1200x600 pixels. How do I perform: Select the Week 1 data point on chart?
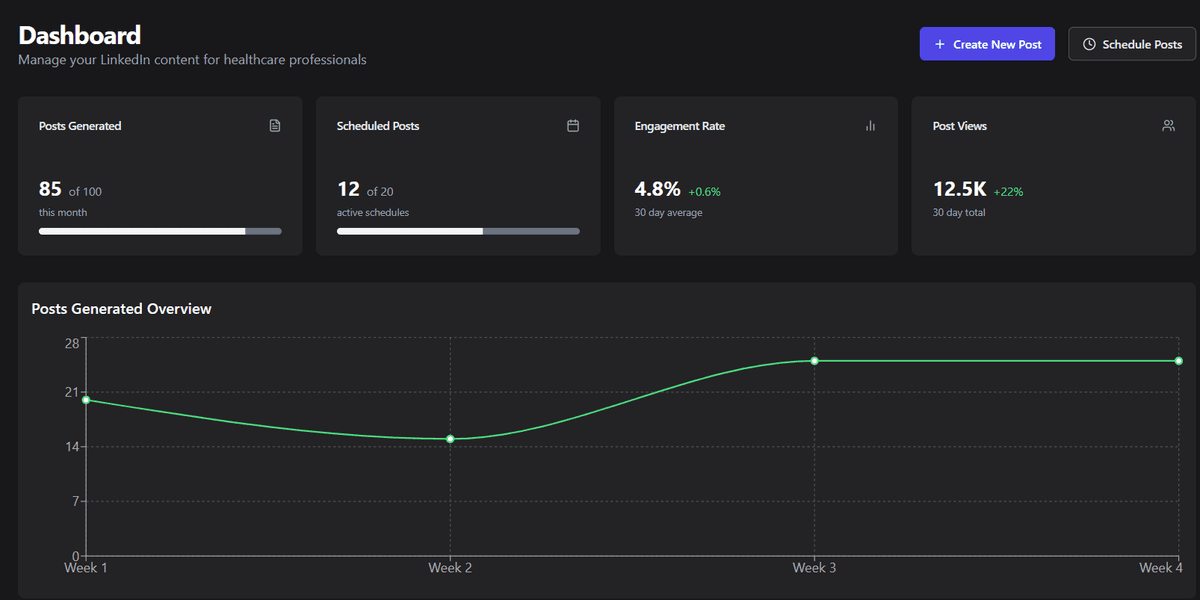point(86,400)
